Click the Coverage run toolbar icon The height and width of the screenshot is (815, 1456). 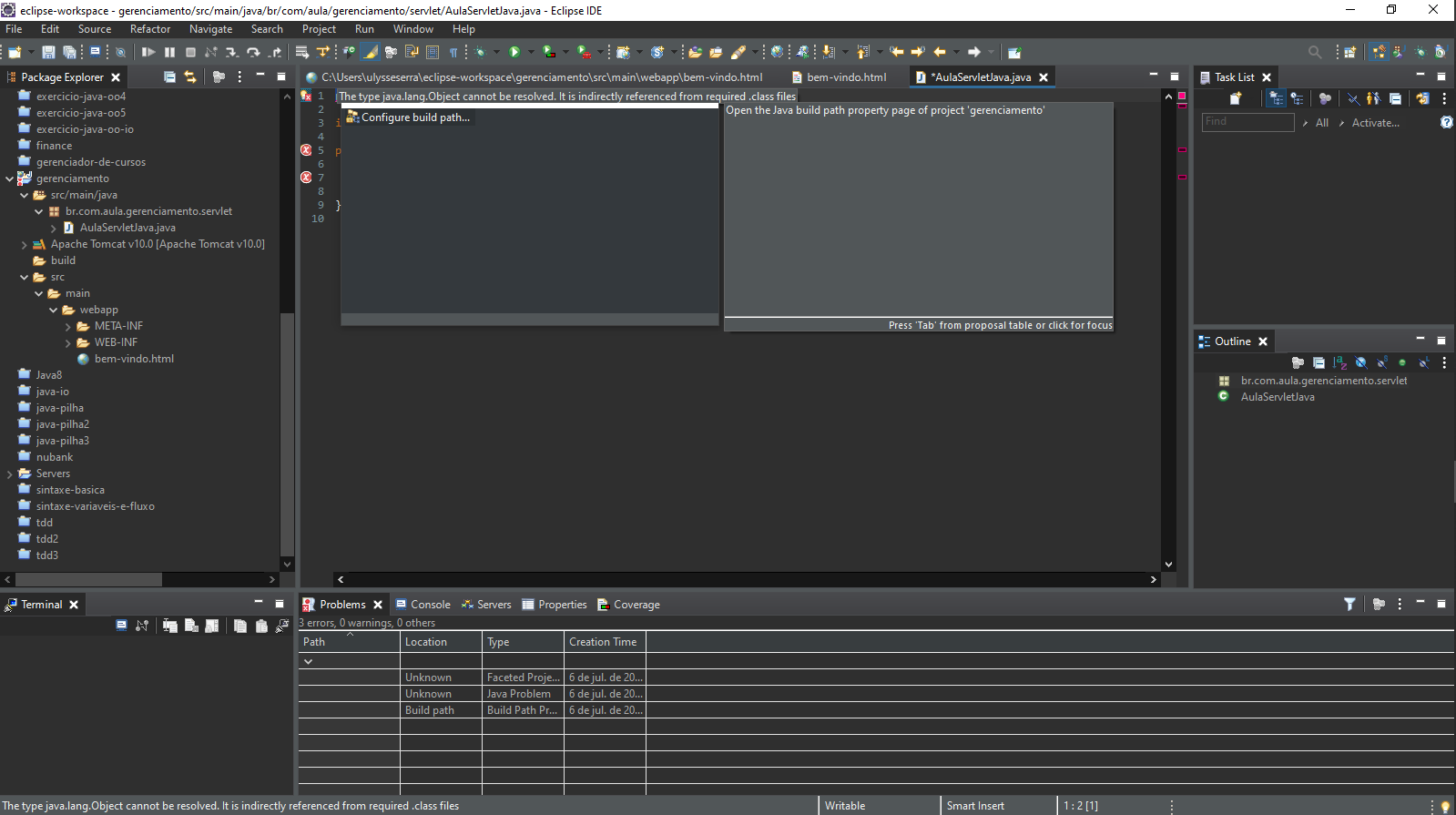pos(549,53)
